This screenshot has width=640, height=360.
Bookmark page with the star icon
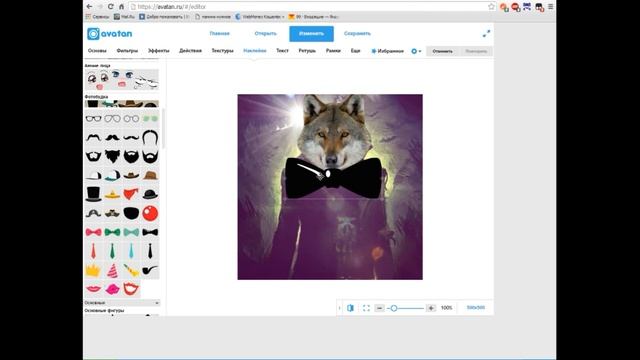pyautogui.click(x=491, y=7)
